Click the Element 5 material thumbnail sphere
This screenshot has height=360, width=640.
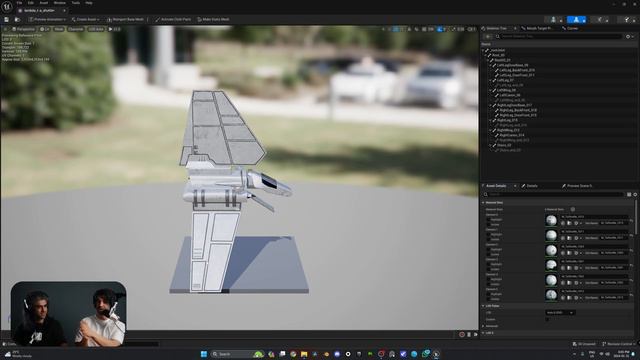tap(551, 295)
